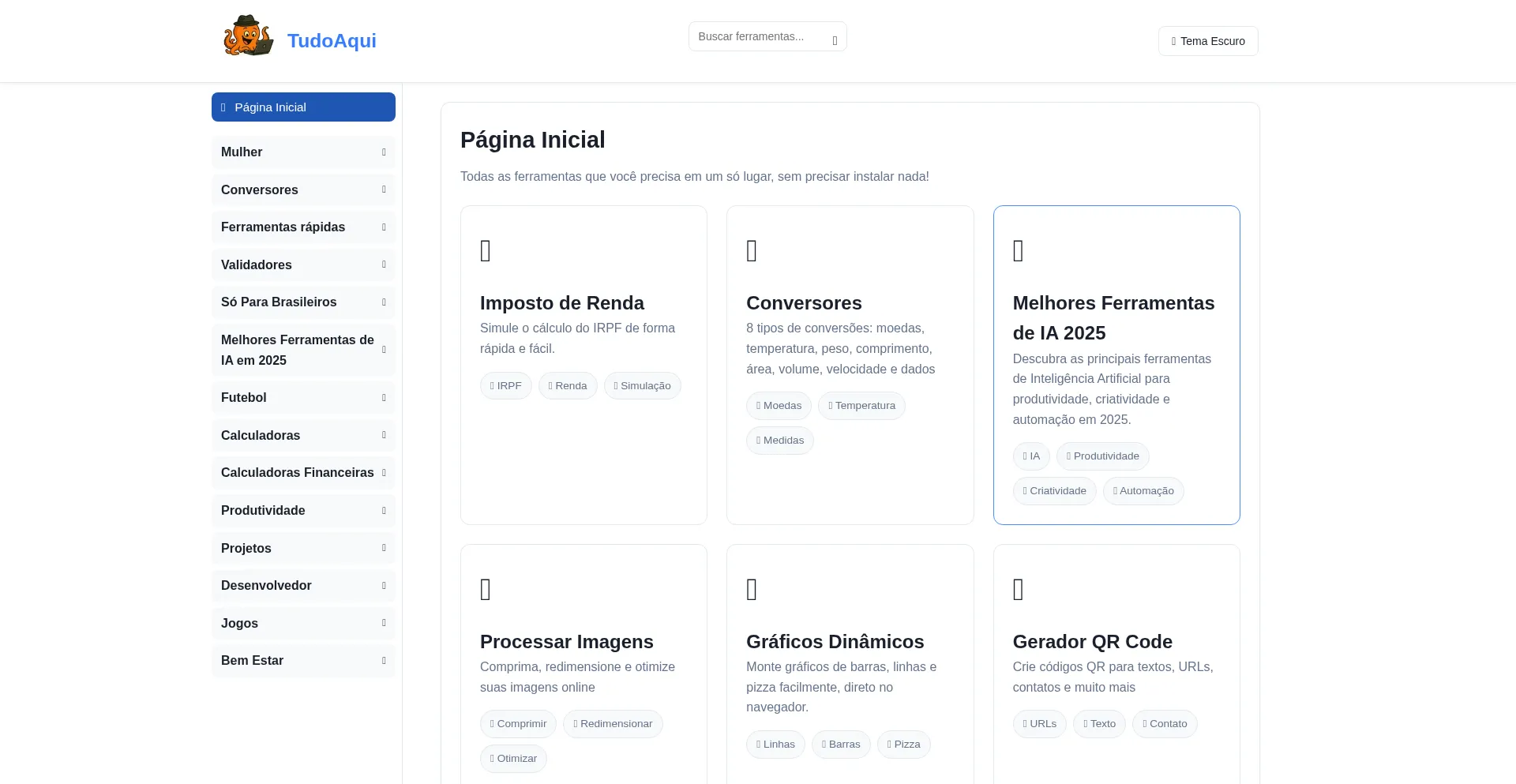The height and width of the screenshot is (784, 1516).
Task: Open the Gerador QR Code title
Action: 1092,642
